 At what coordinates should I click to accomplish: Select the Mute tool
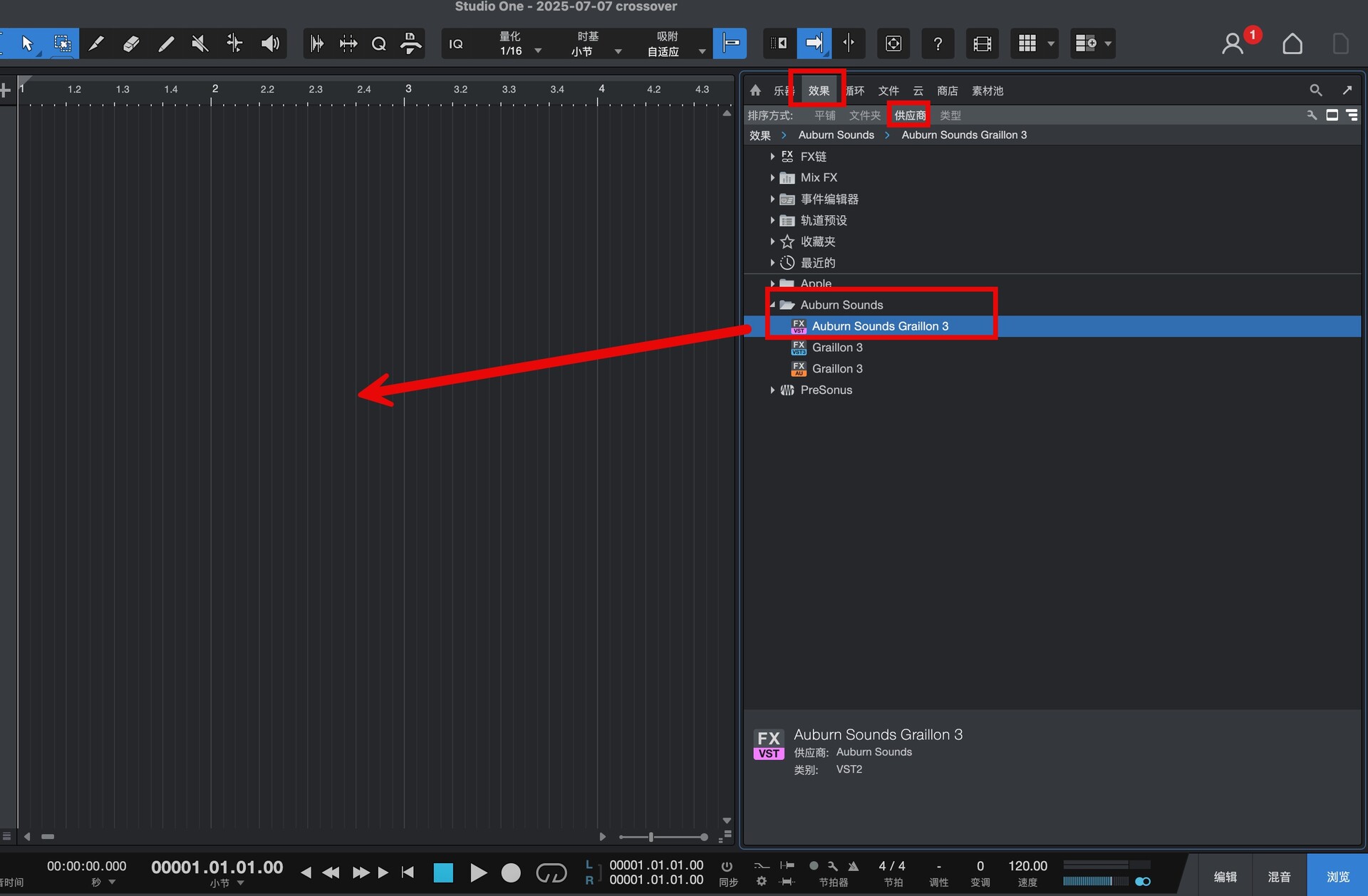pos(200,43)
